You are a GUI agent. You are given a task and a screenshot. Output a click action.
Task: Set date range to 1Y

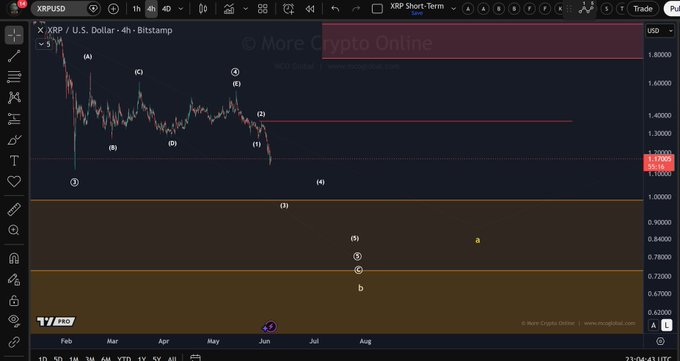[x=141, y=358]
